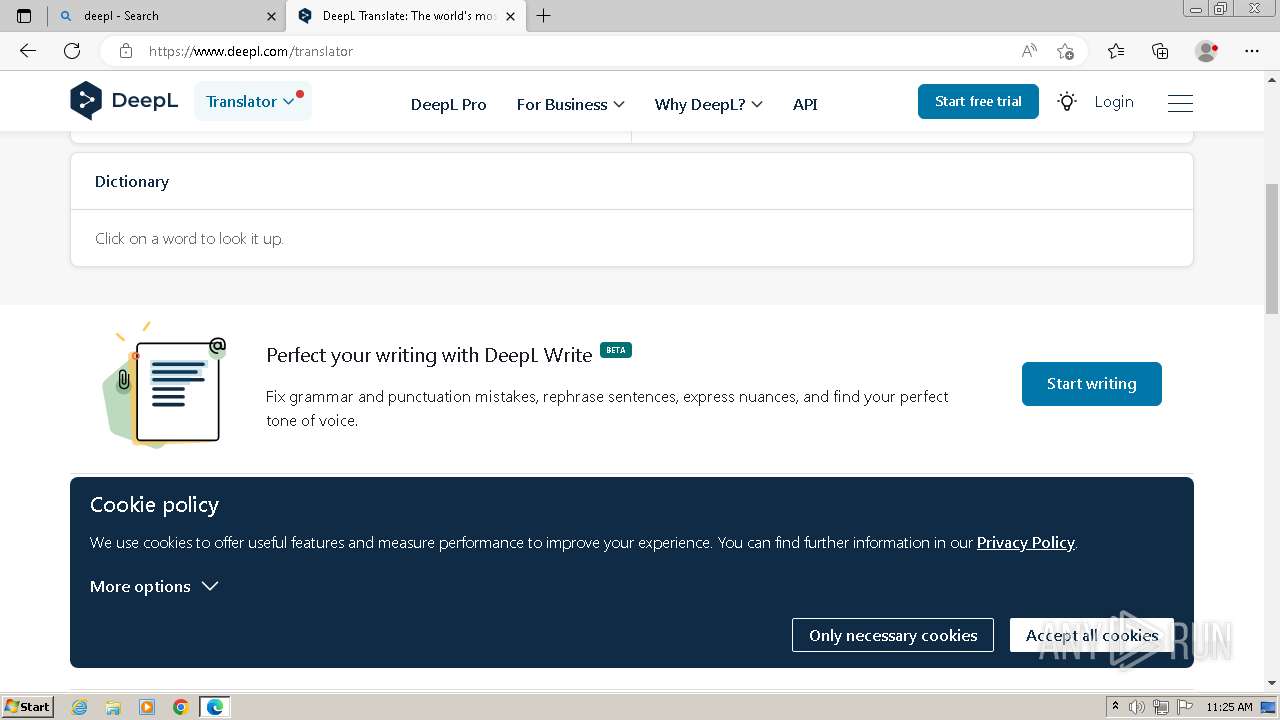Click the Start writing button

click(1091, 384)
